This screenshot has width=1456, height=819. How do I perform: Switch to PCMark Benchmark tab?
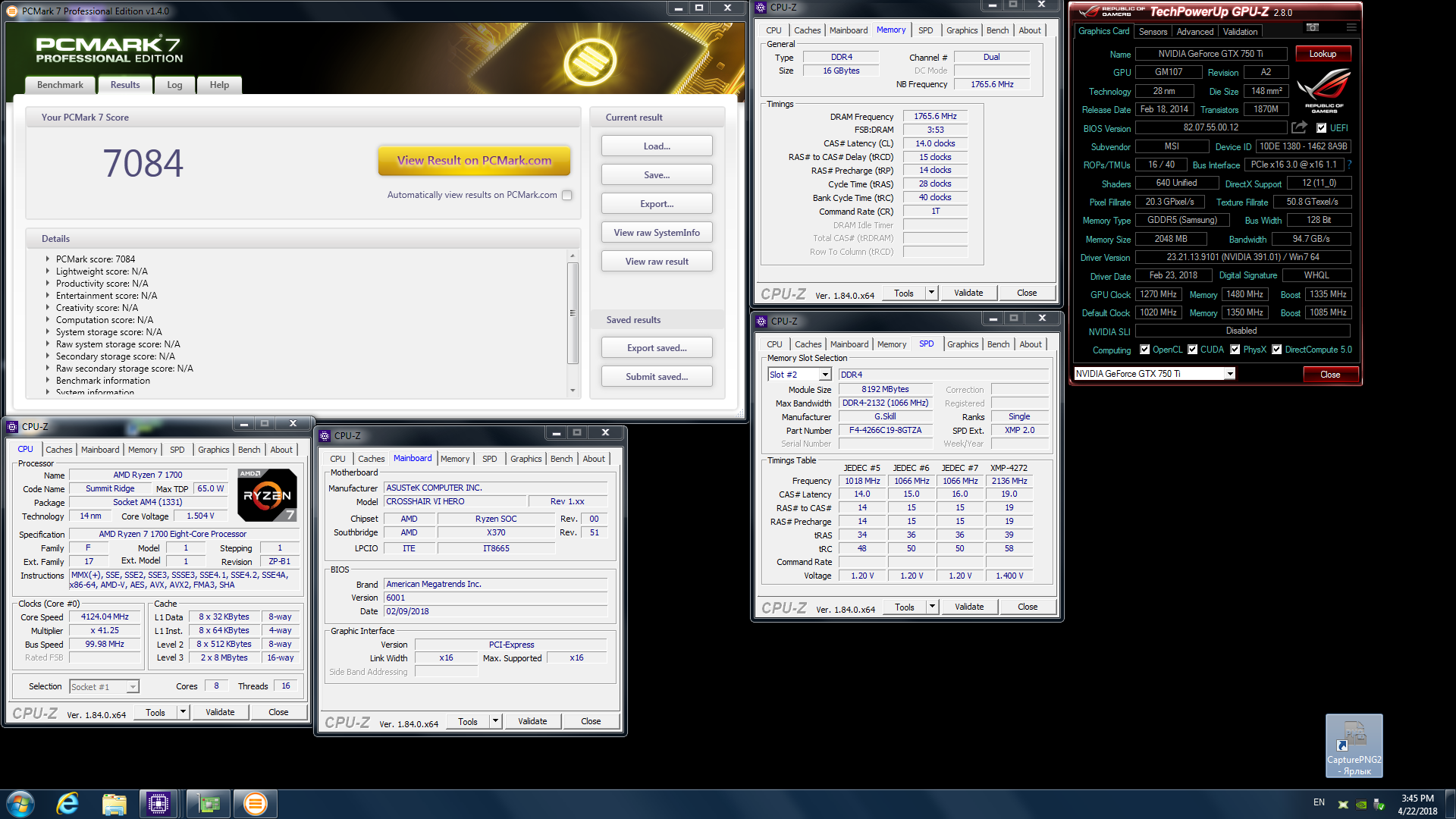click(60, 85)
